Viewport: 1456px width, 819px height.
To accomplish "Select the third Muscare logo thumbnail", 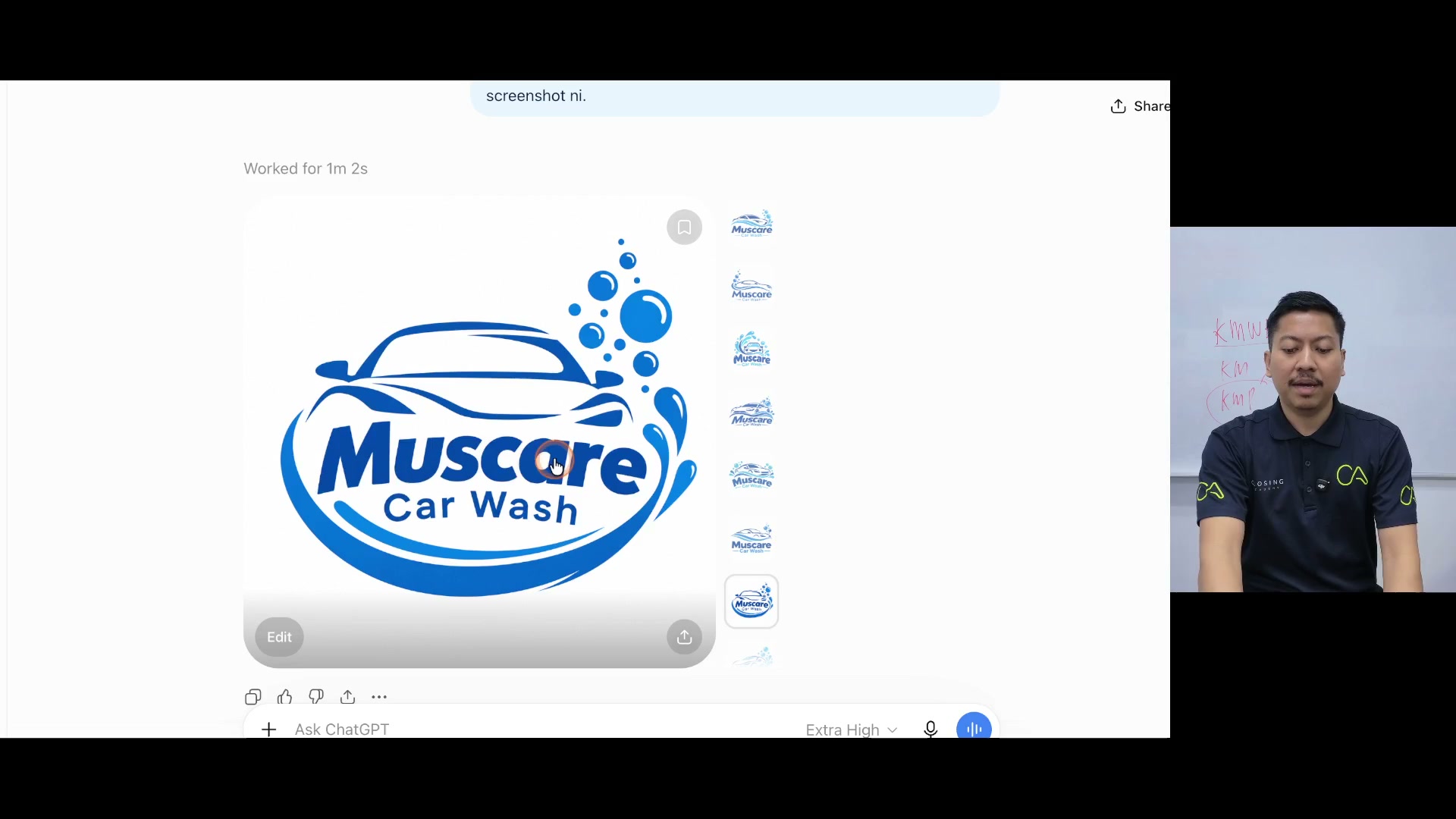I will tap(752, 350).
